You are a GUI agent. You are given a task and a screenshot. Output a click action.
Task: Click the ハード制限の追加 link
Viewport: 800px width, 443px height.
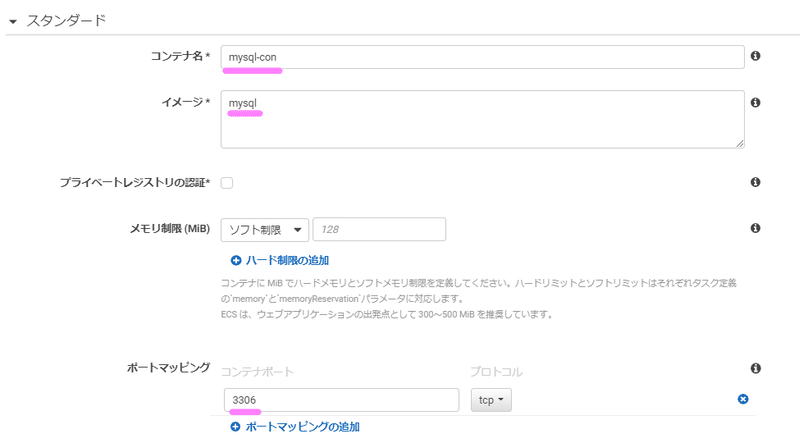point(287,260)
